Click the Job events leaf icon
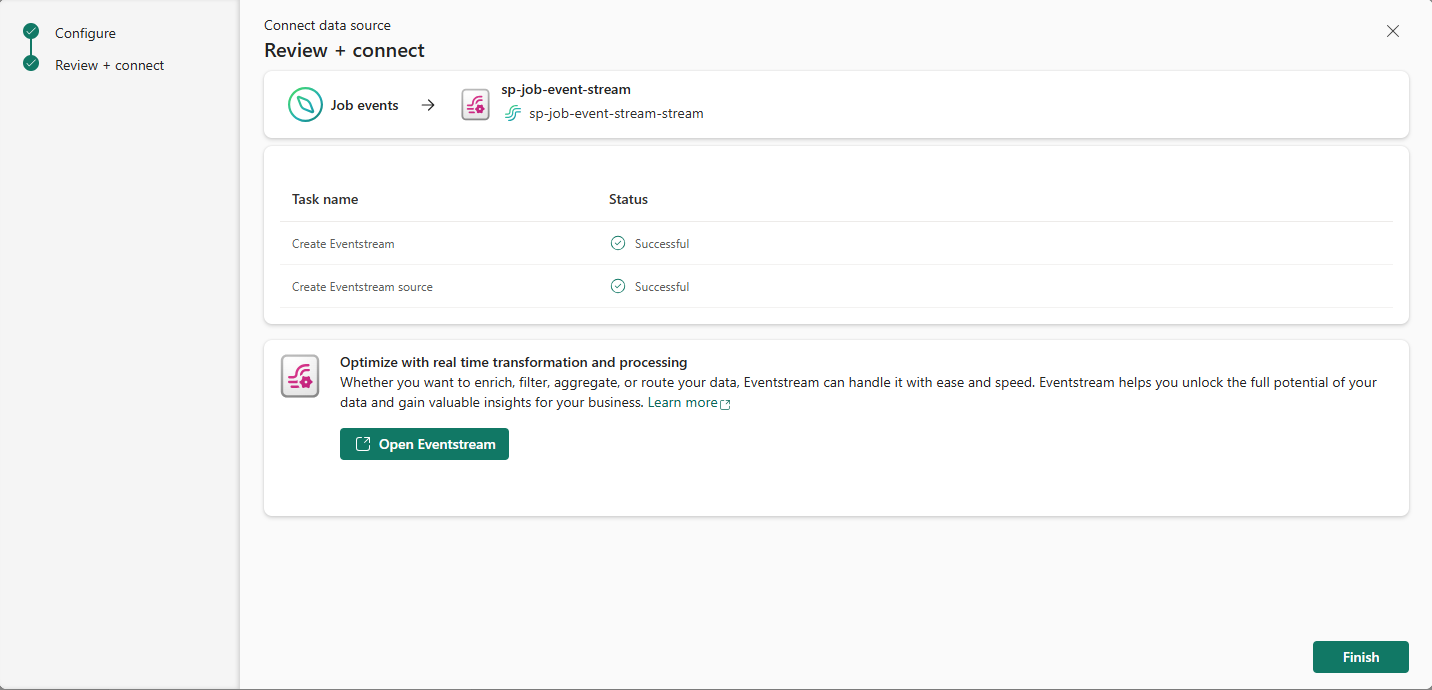The image size is (1432, 690). tap(305, 105)
